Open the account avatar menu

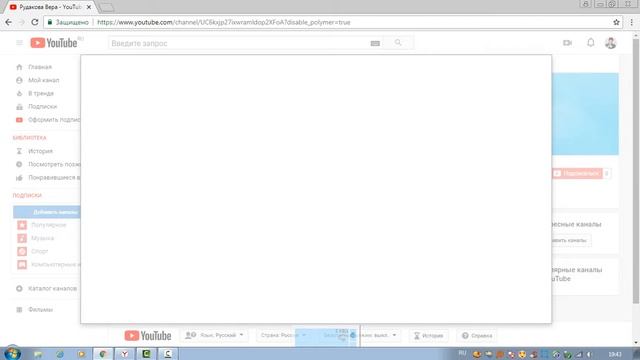tap(611, 43)
